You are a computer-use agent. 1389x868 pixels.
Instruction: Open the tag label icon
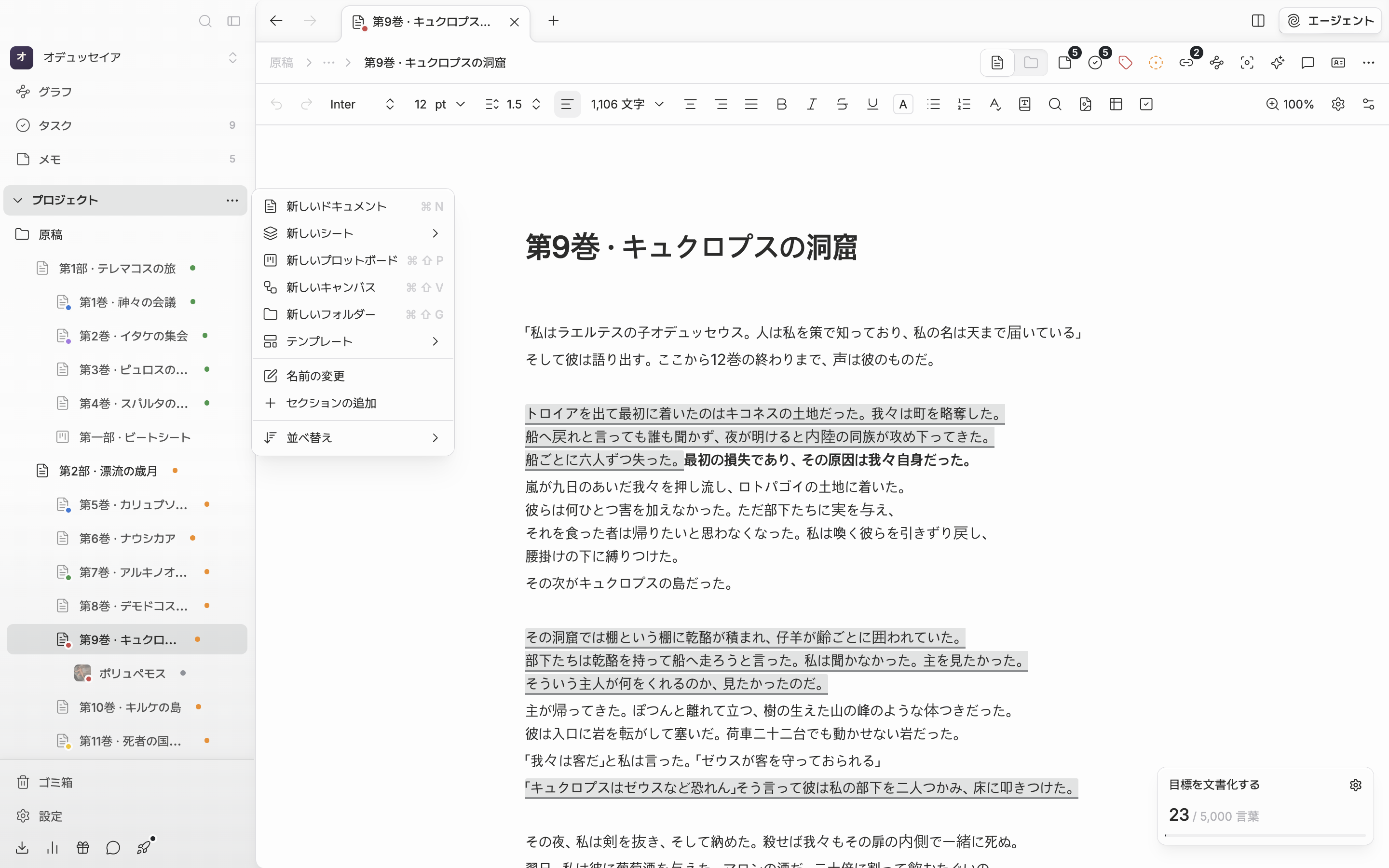click(1125, 63)
